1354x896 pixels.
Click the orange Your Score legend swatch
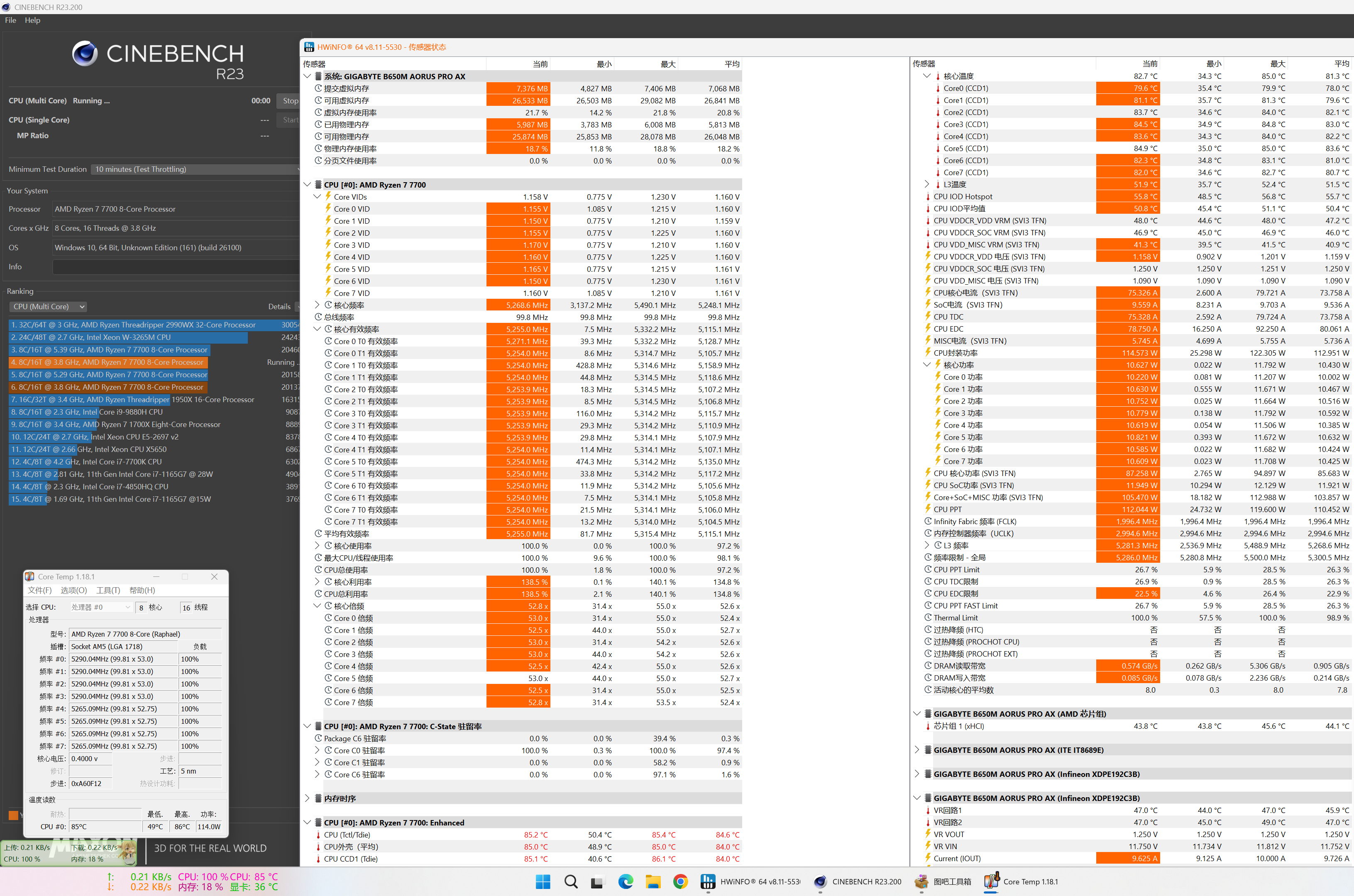point(13,815)
